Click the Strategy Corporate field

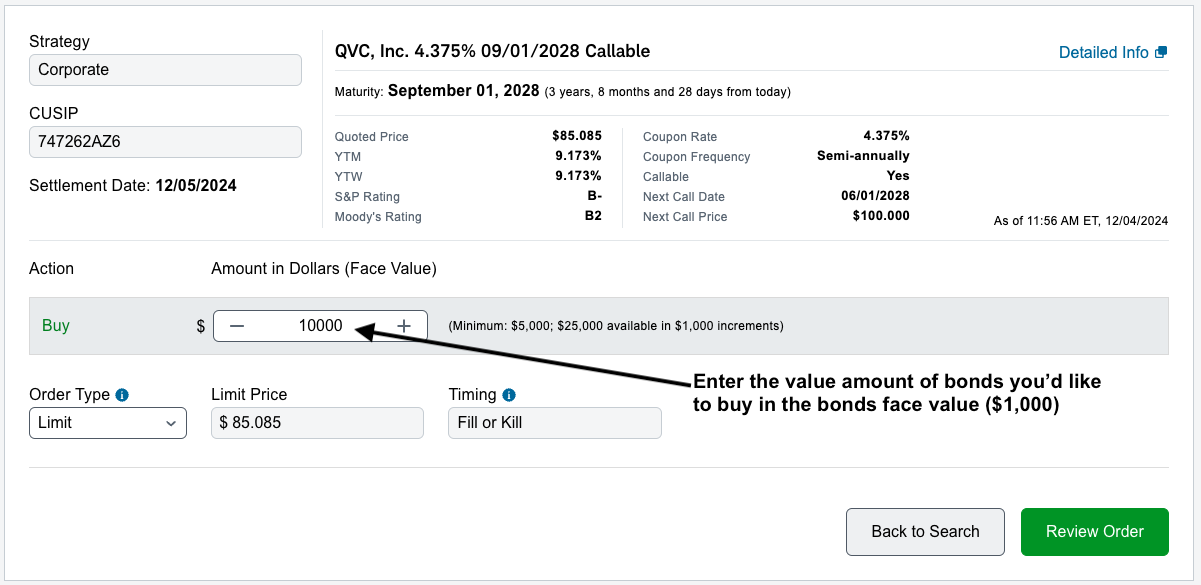[165, 70]
